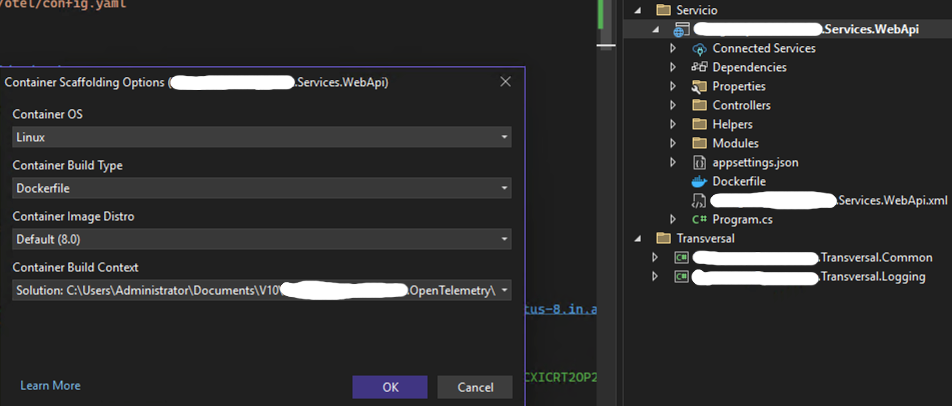Open the Container Build Context dropdown
The width and height of the screenshot is (952, 406).
point(262,291)
